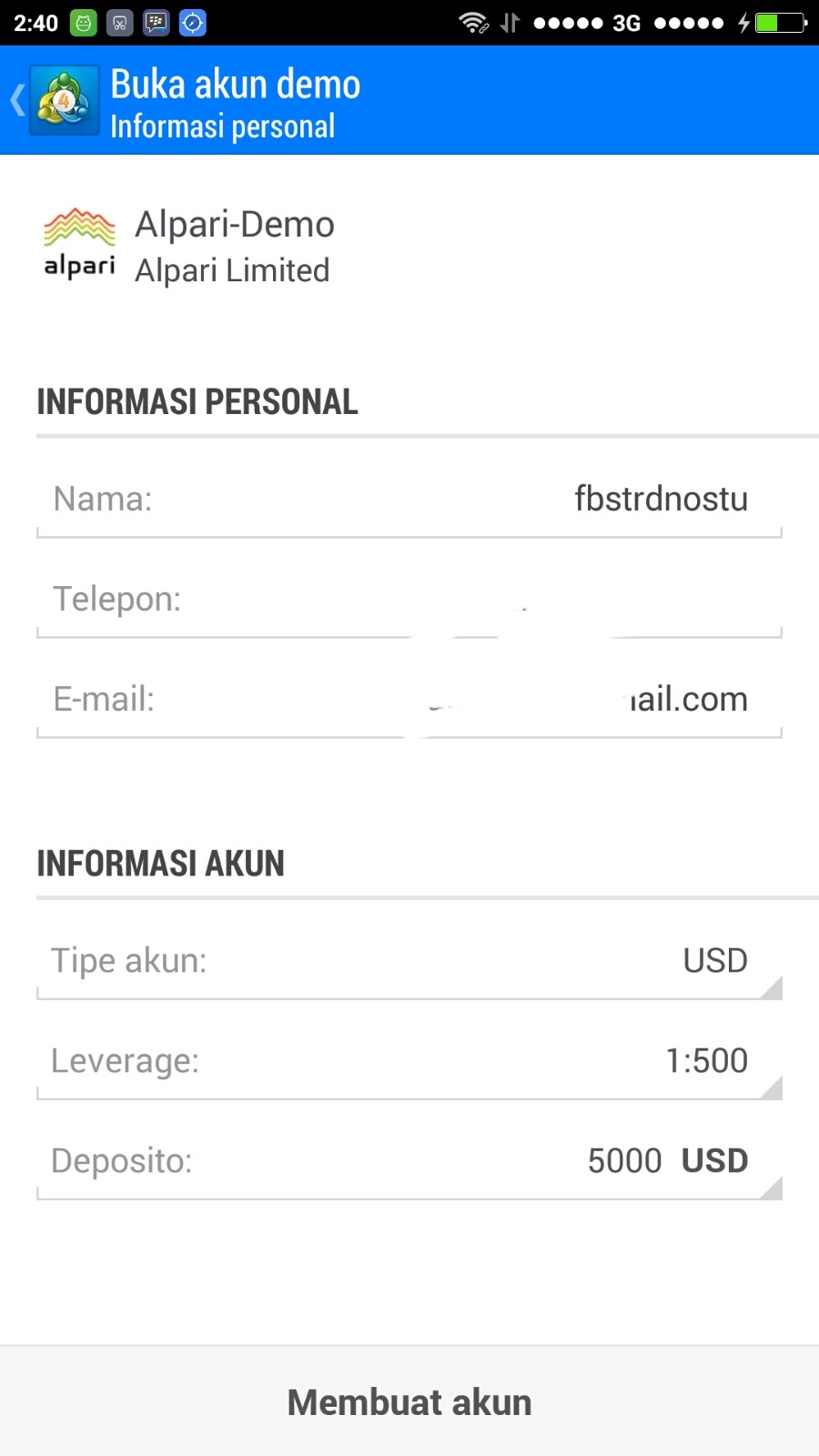
Task: Tap the Wi-Fi signal status icon
Action: 473,23
